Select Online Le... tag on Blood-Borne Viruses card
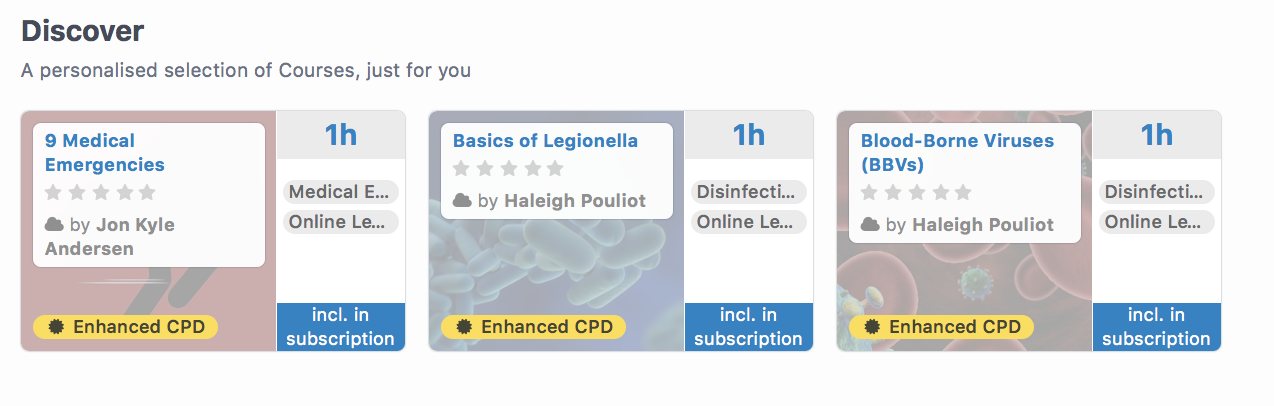 (1157, 222)
